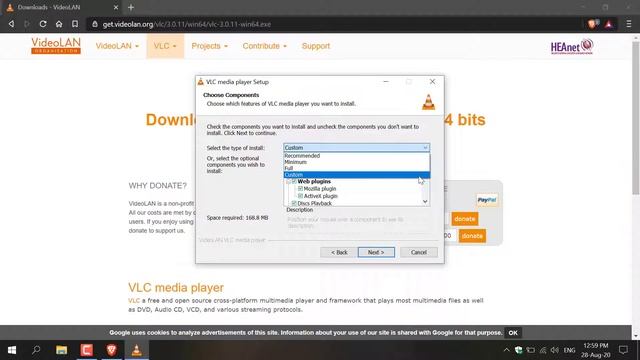This screenshot has width=640, height=360.
Task: Open the Contribute menu on website
Action: (264, 46)
